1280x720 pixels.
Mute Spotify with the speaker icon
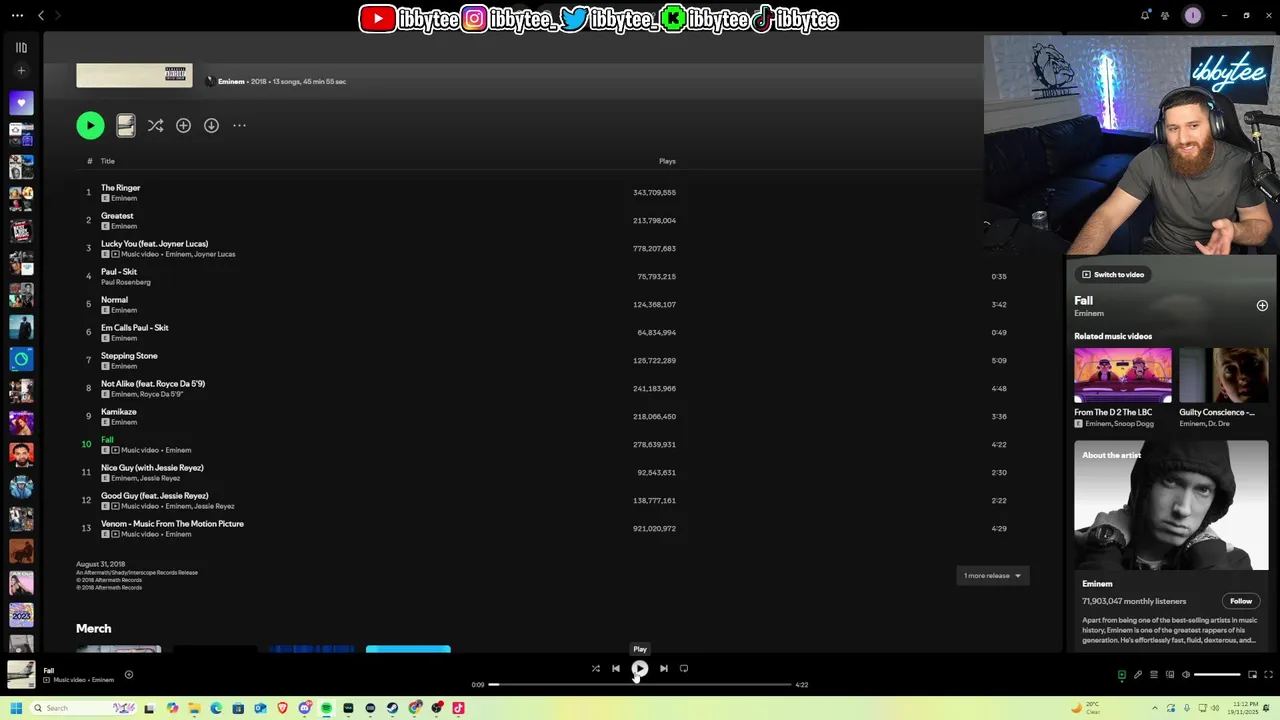[1186, 675]
